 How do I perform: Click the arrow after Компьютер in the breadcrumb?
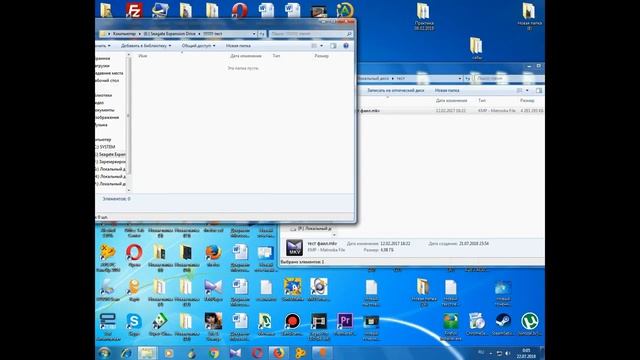pos(140,34)
